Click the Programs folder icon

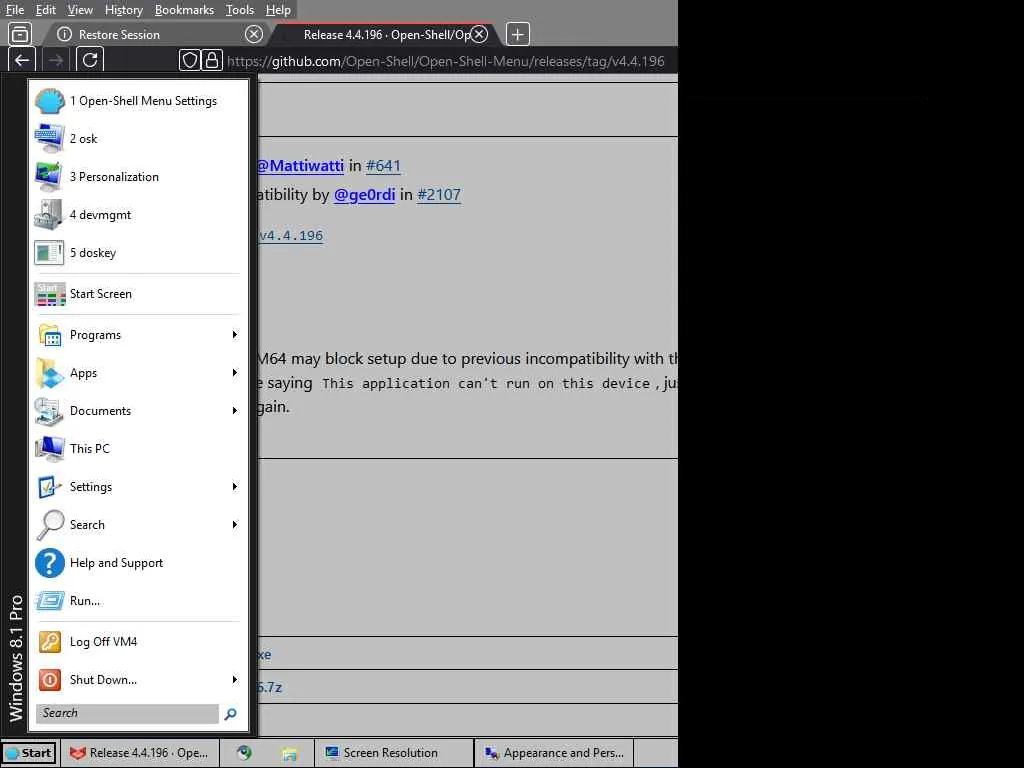[50, 335]
